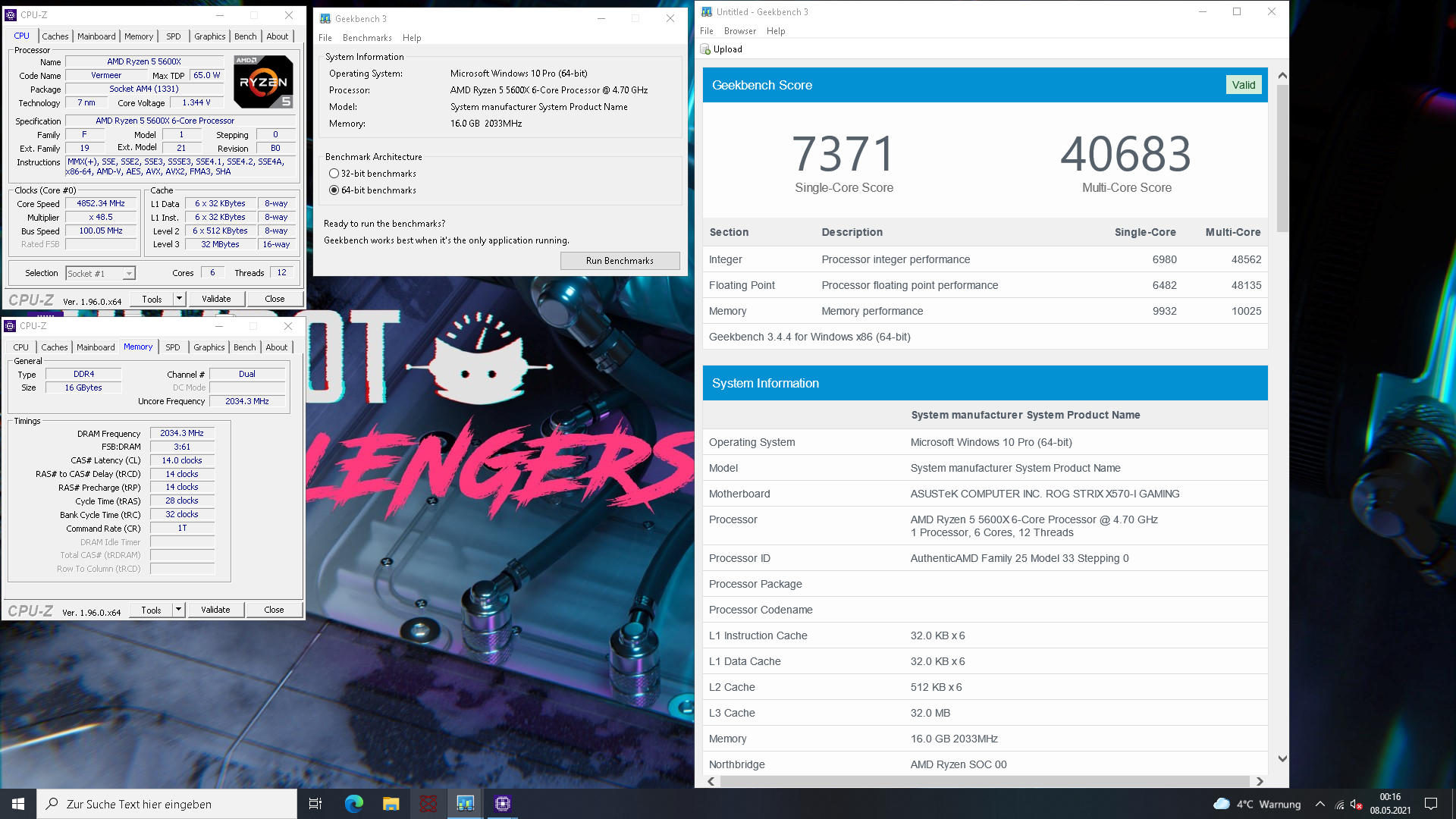Click Core Speed value 4852.34 MHz

pyautogui.click(x=101, y=203)
